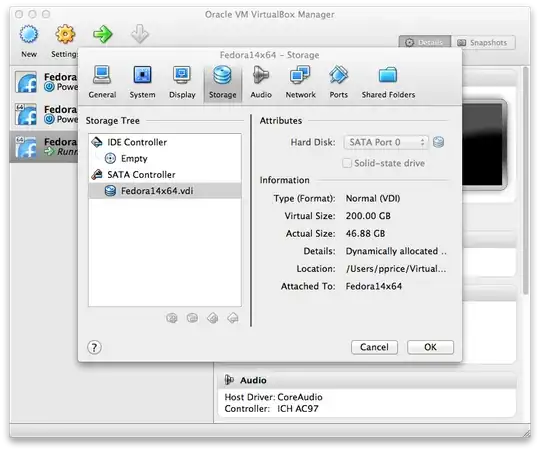Image resolution: width=540 pixels, height=451 pixels.
Task: Open the Audio settings pane
Action: coord(261,82)
